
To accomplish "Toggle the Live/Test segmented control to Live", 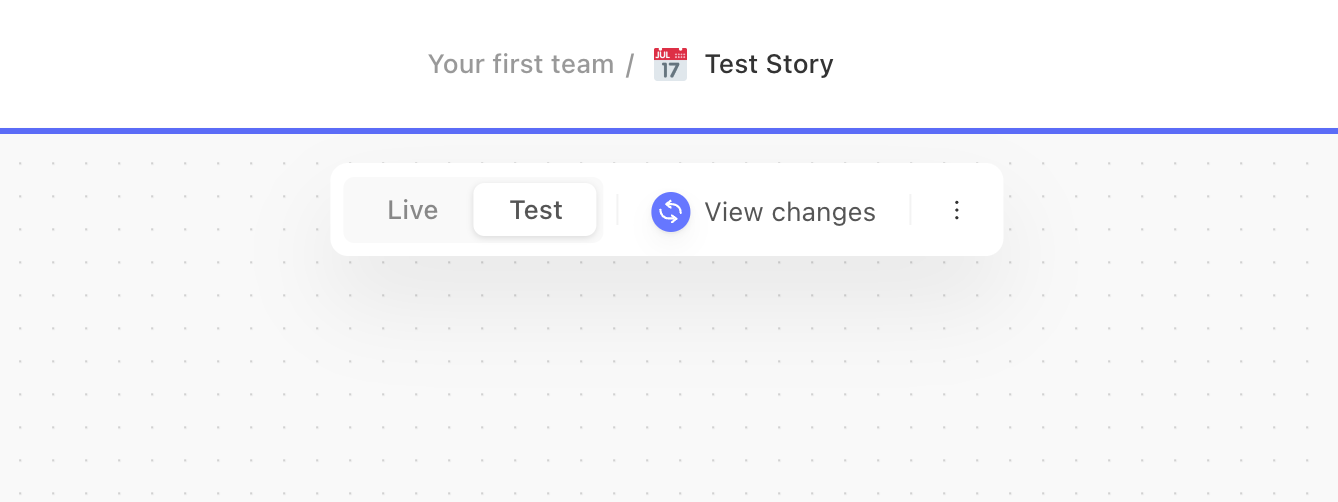I will click(x=413, y=210).
